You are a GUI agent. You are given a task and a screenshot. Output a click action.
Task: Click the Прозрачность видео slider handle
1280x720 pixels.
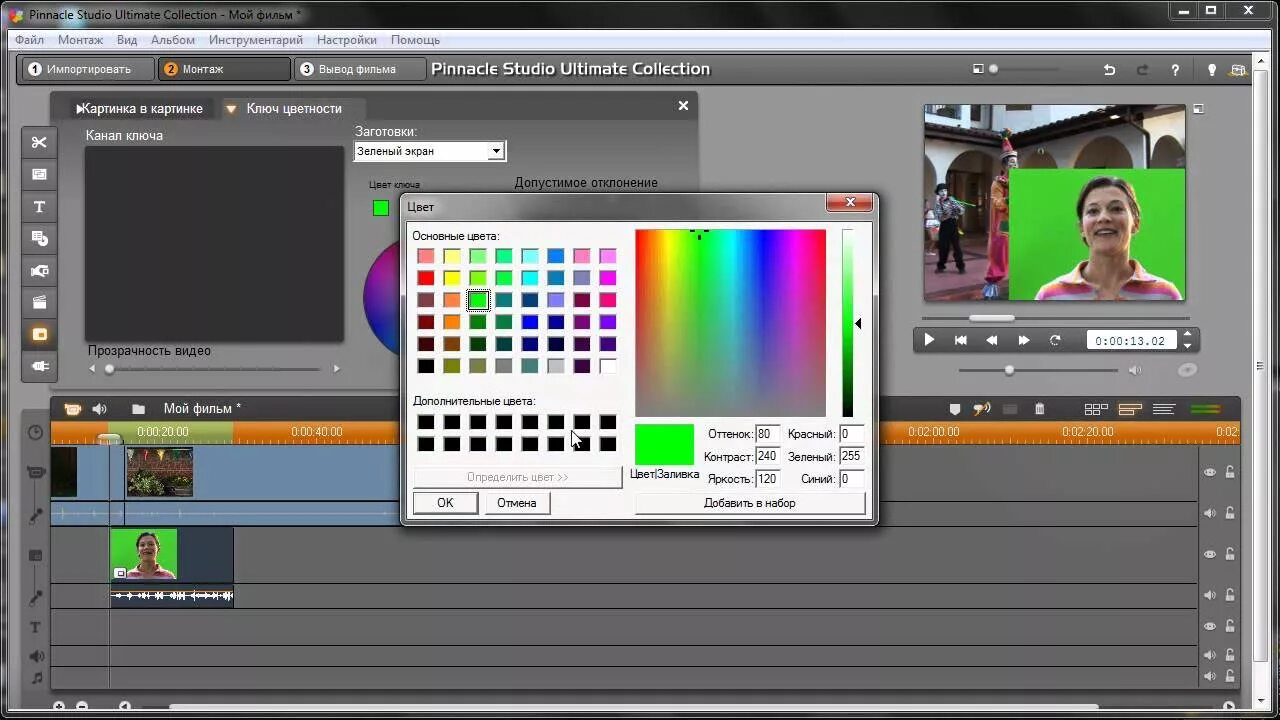point(109,369)
